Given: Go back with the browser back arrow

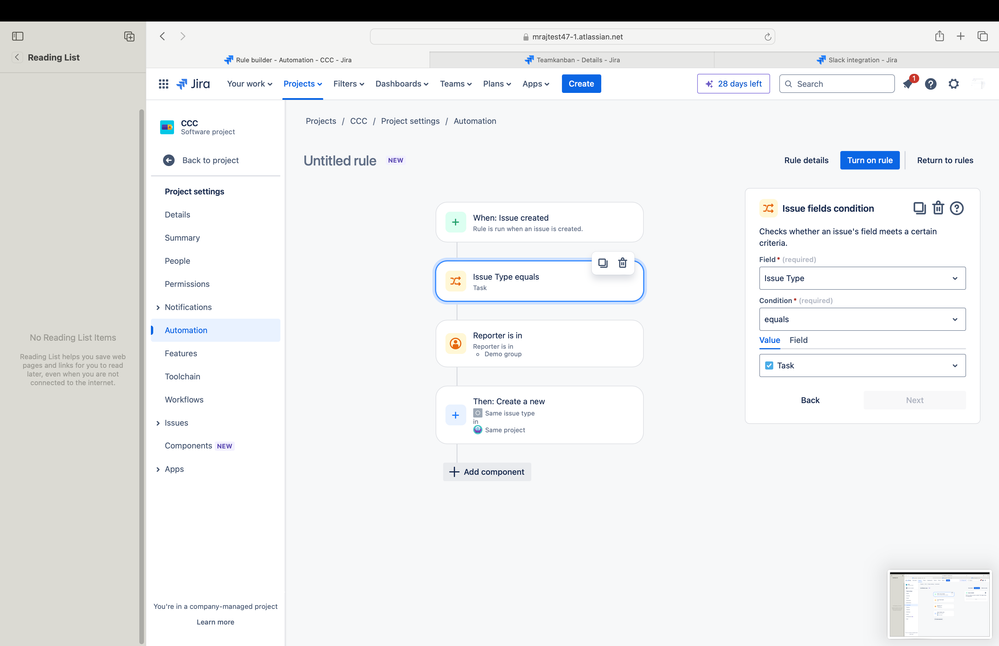Looking at the screenshot, I should [x=162, y=36].
